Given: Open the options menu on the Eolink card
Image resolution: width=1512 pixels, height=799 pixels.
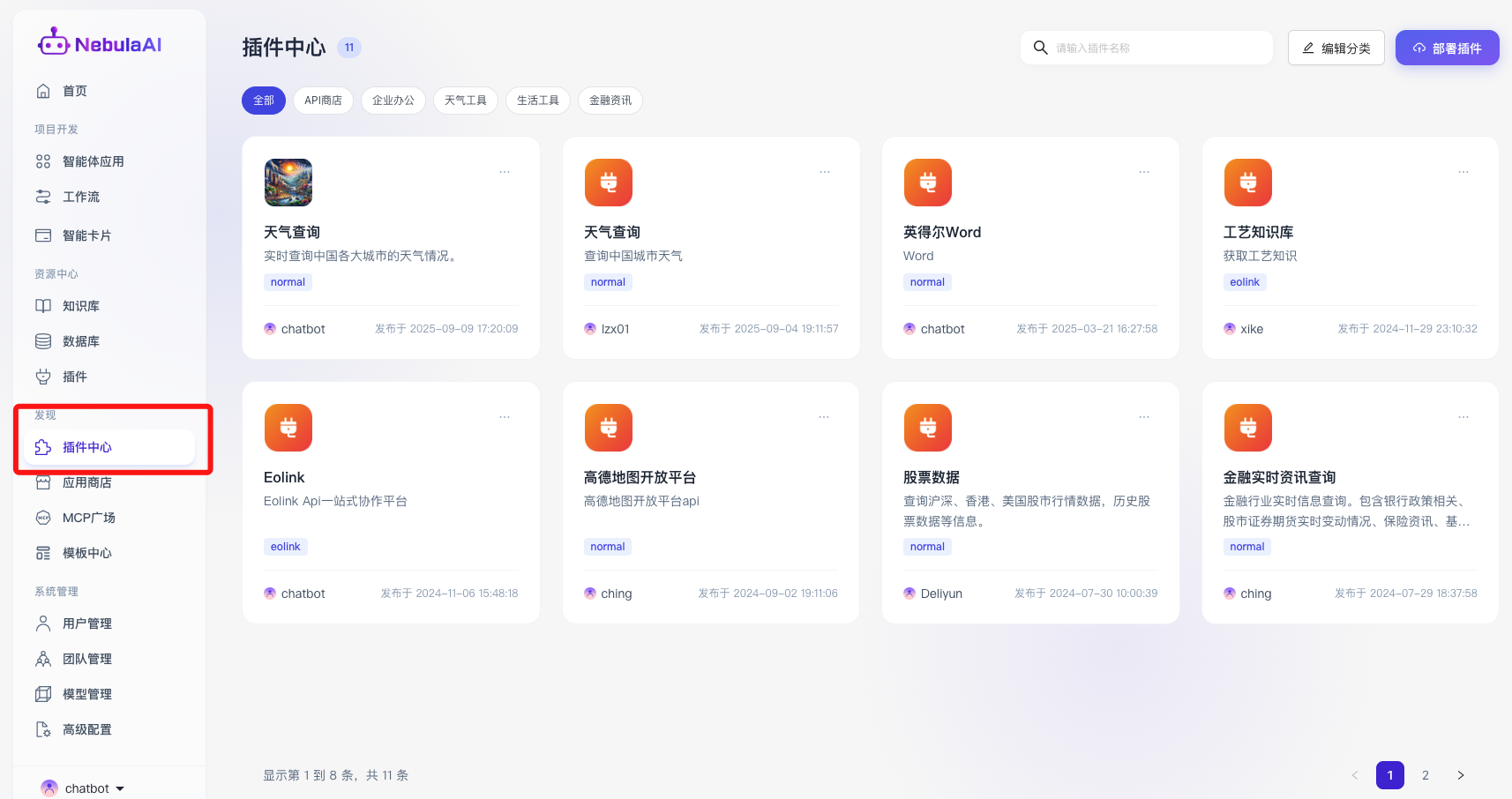Looking at the screenshot, I should click(x=505, y=417).
